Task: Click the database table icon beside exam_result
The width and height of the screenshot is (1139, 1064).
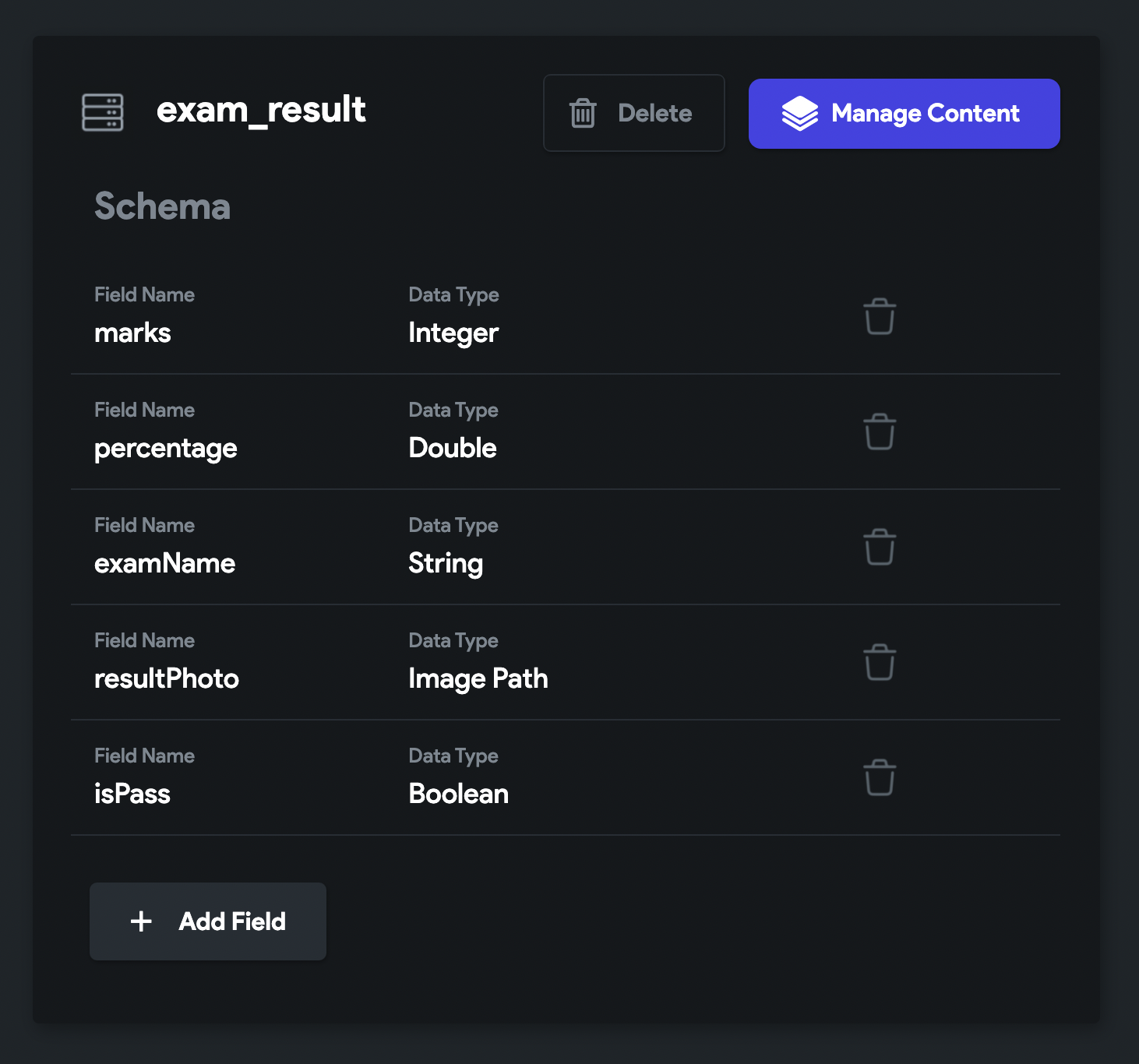Action: click(103, 112)
